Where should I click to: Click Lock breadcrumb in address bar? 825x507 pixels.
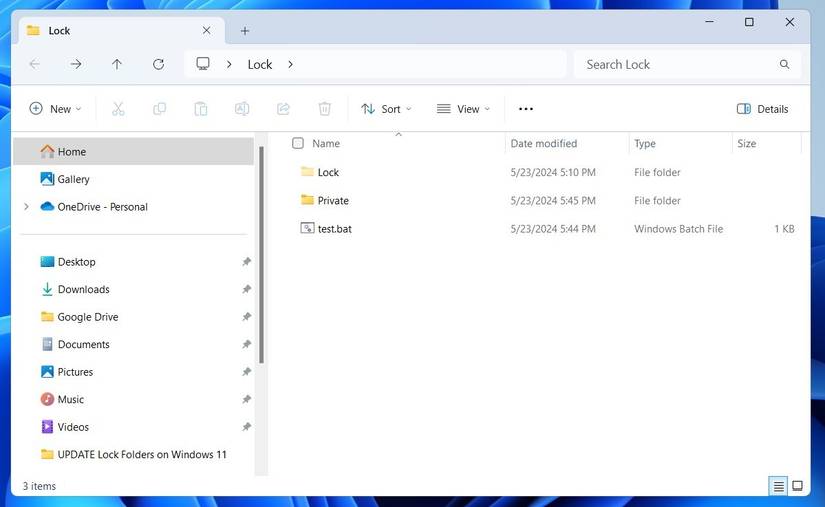click(x=260, y=64)
